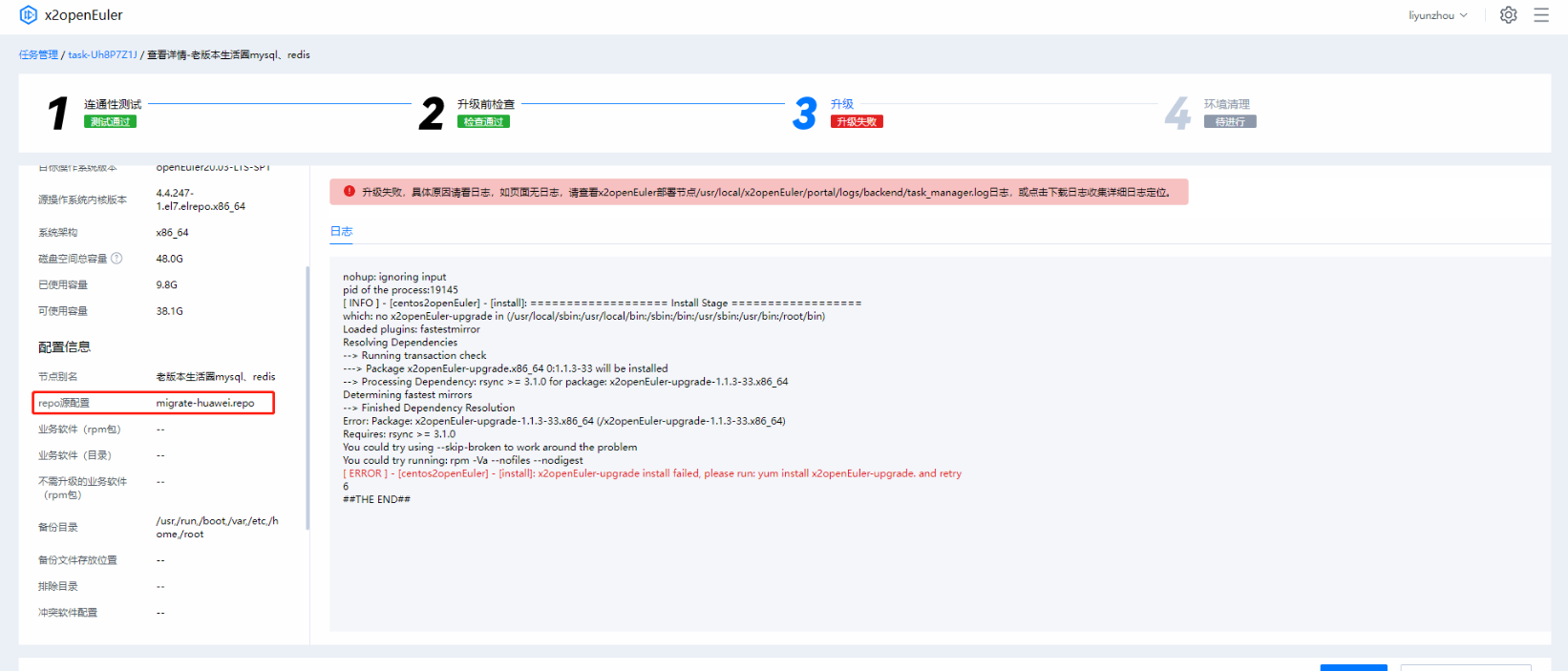Click the greyed step 4 number icon
The height and width of the screenshot is (671, 1568).
click(x=1177, y=114)
